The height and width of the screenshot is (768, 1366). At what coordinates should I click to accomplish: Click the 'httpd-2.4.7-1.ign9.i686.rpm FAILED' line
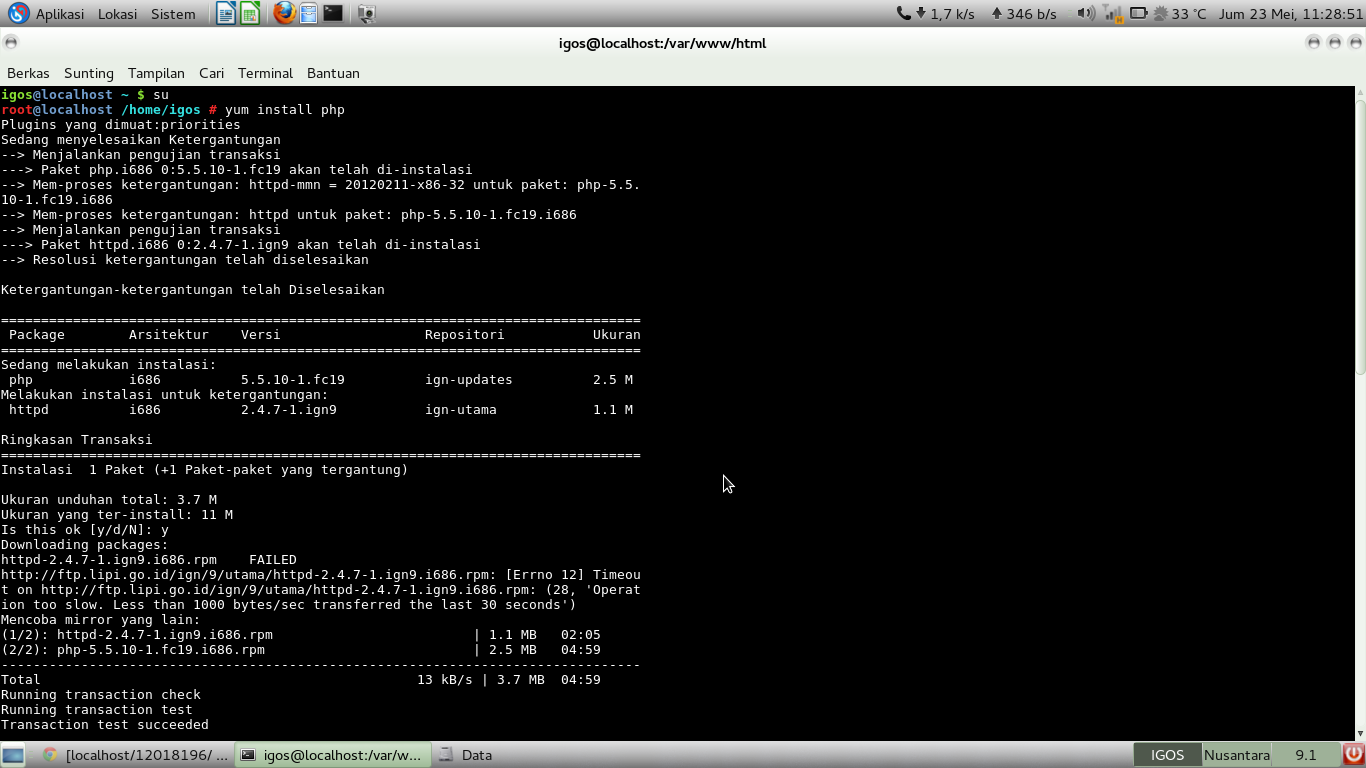click(x=149, y=560)
